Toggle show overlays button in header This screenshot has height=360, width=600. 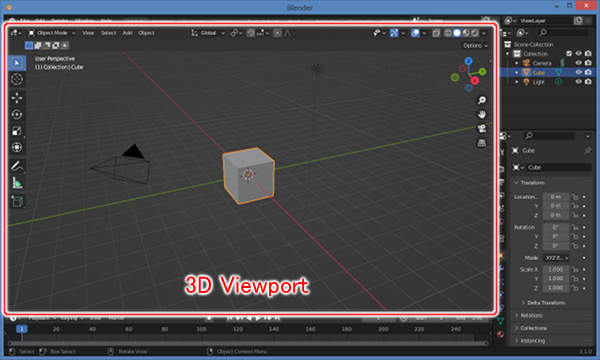coord(415,33)
